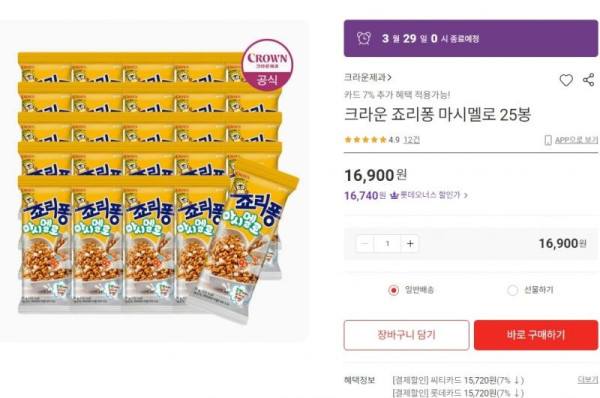Click the phone icon beside APP으로 보기
The width and height of the screenshot is (600, 398).
coord(548,140)
